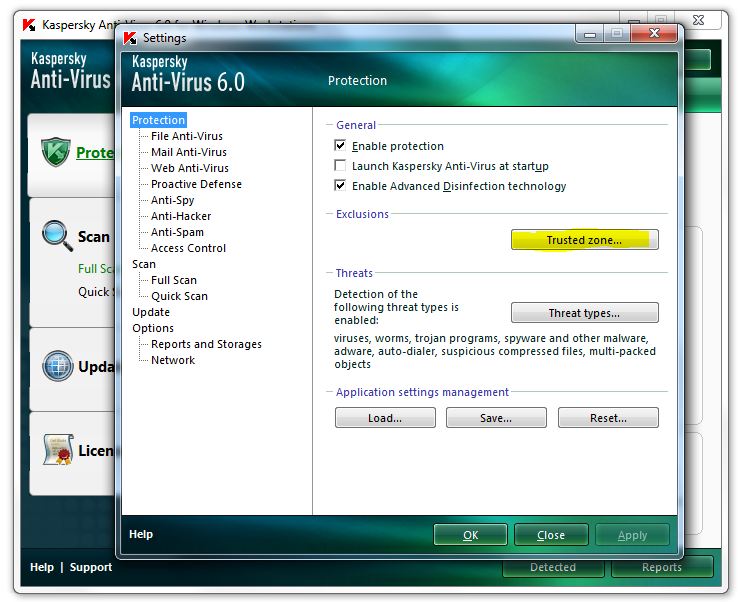Select Protection in the settings tree
The width and height of the screenshot is (739, 602).
pos(158,120)
